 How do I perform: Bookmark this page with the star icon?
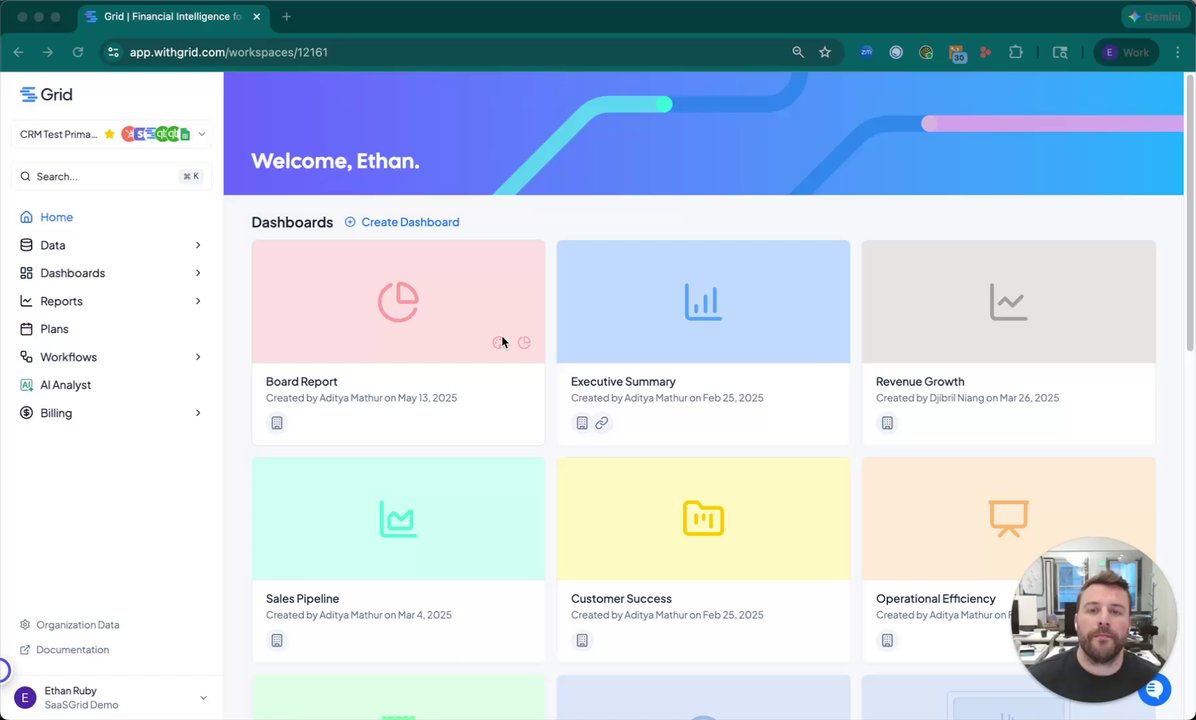(x=825, y=52)
